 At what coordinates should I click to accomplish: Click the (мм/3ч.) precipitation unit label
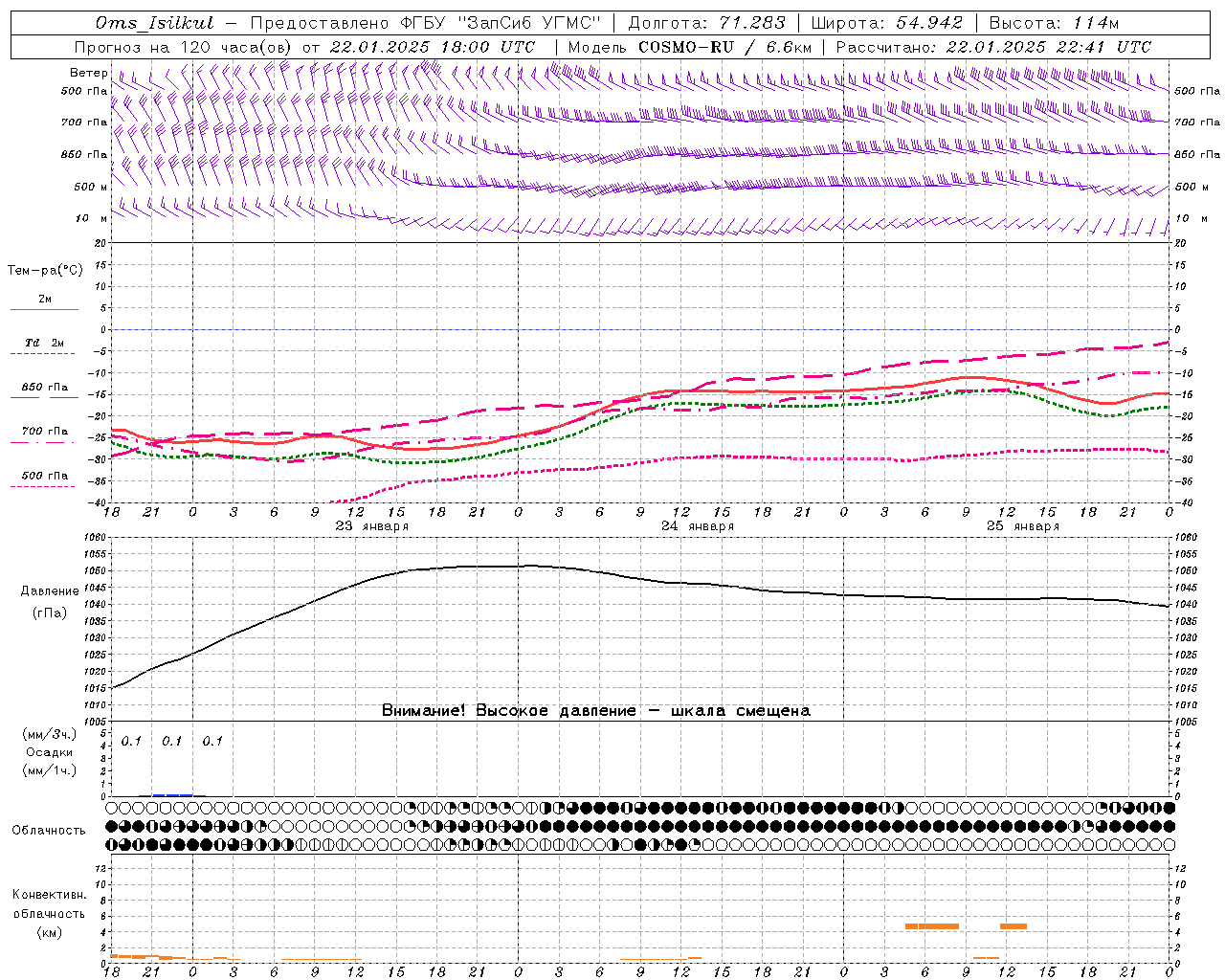pos(50,734)
